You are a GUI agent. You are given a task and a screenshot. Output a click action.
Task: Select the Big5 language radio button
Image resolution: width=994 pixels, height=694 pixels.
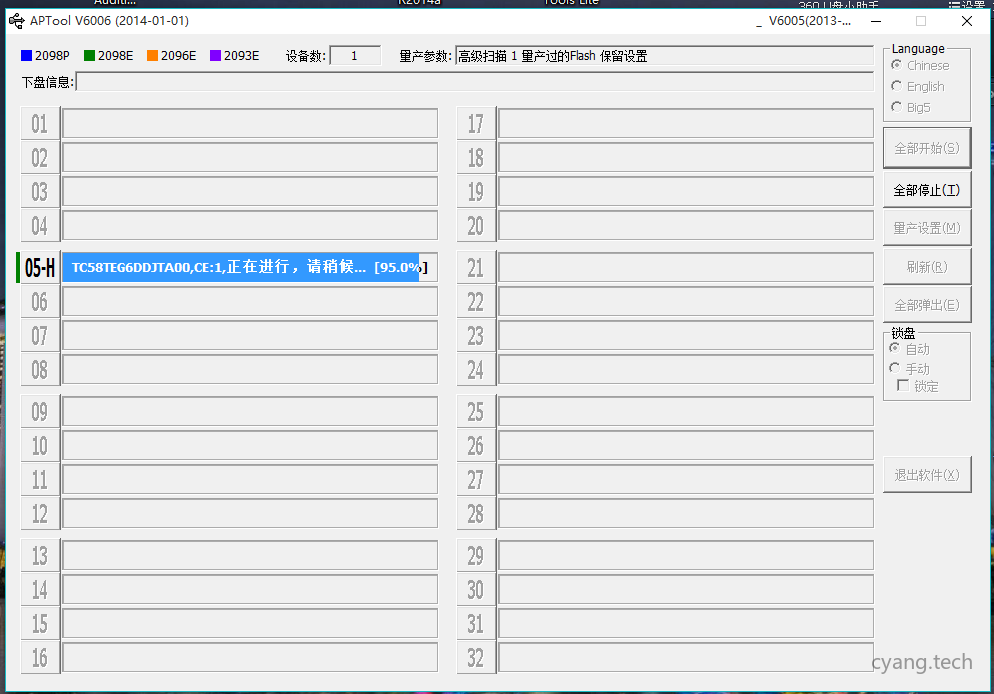click(x=896, y=107)
